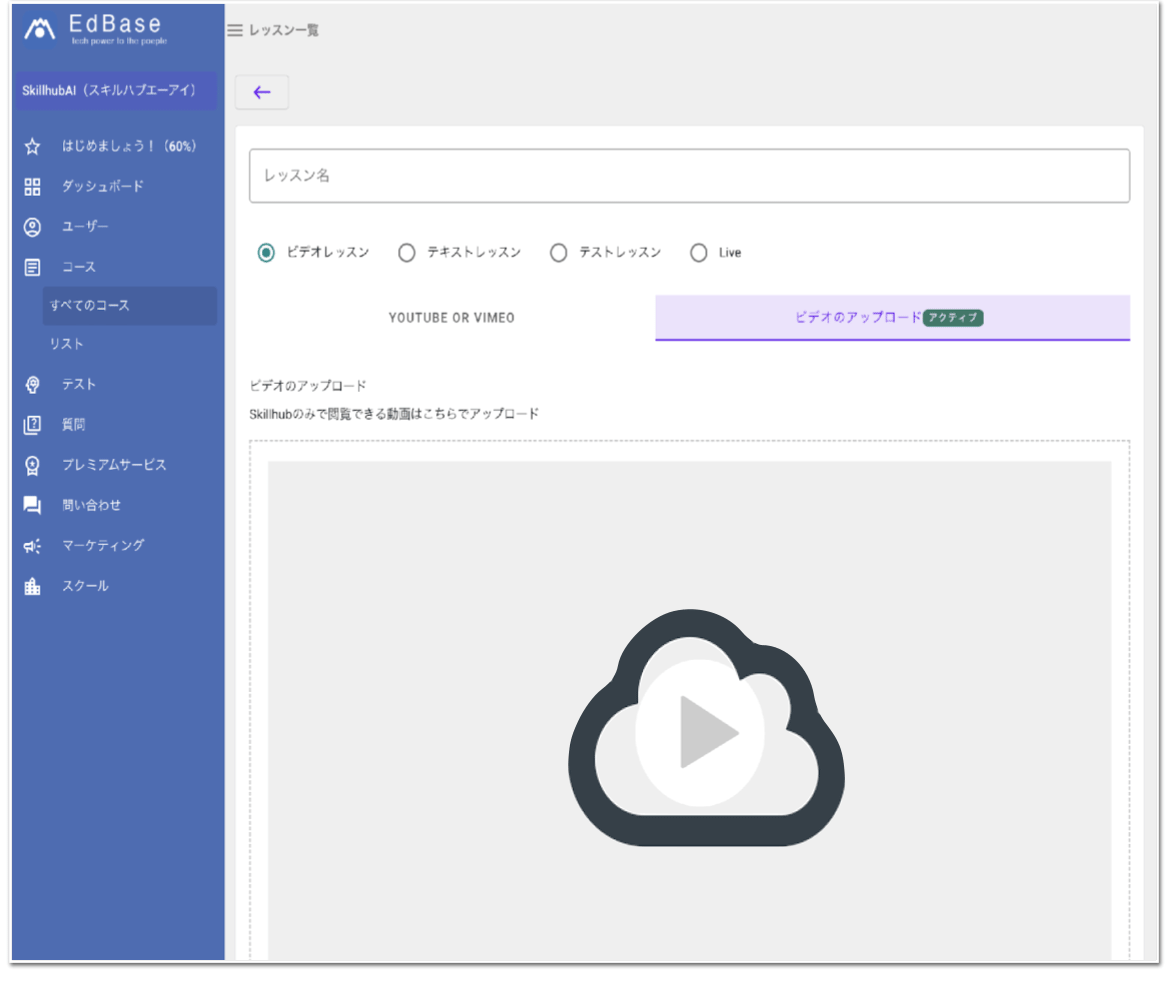The height and width of the screenshot is (992, 1170).
Task: Click the premium service badge icon
Action: (x=32, y=465)
